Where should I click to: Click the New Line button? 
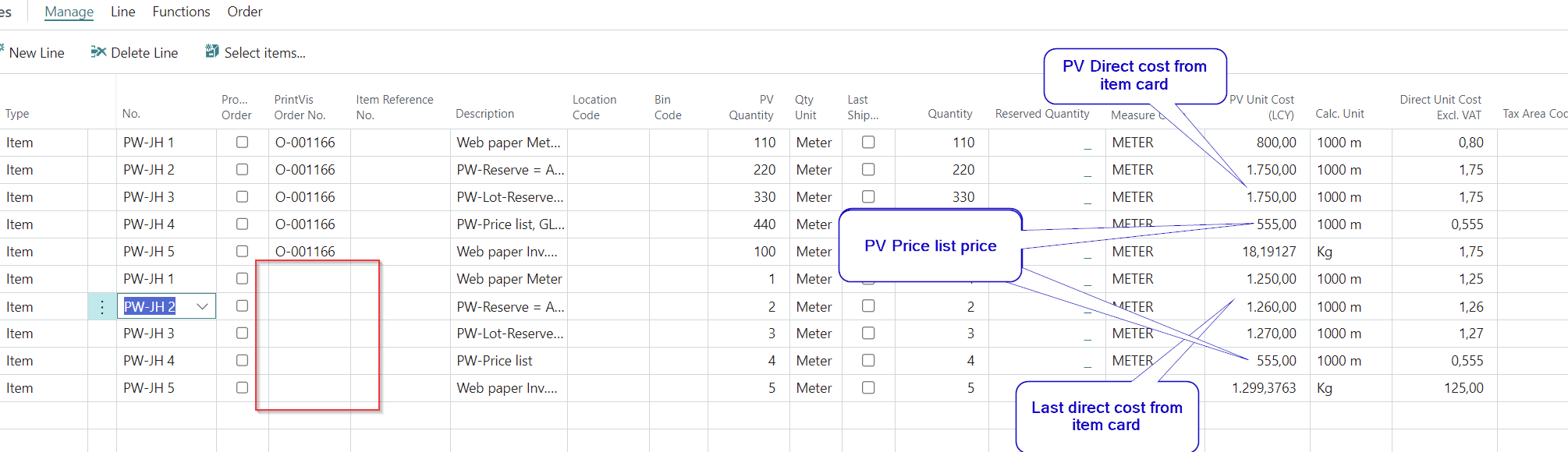pyautogui.click(x=34, y=52)
